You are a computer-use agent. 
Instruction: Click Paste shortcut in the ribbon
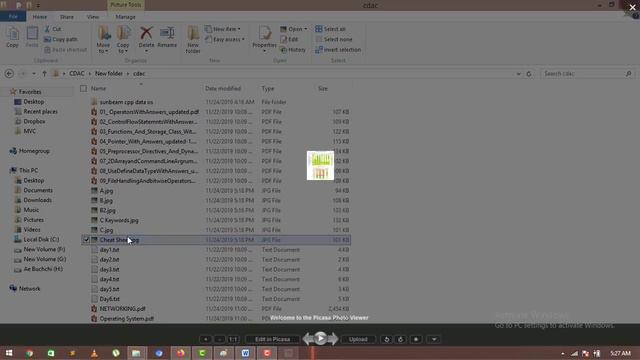tap(65, 50)
